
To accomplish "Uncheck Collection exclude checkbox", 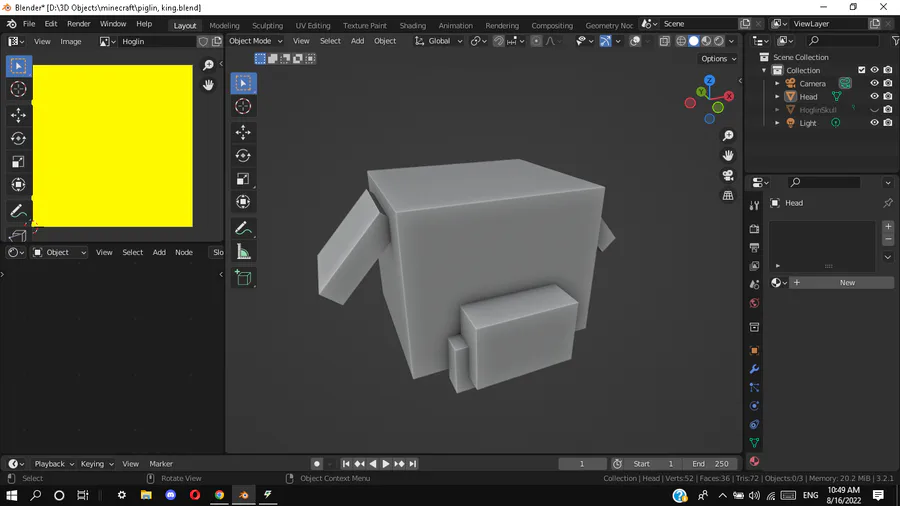I will point(861,70).
